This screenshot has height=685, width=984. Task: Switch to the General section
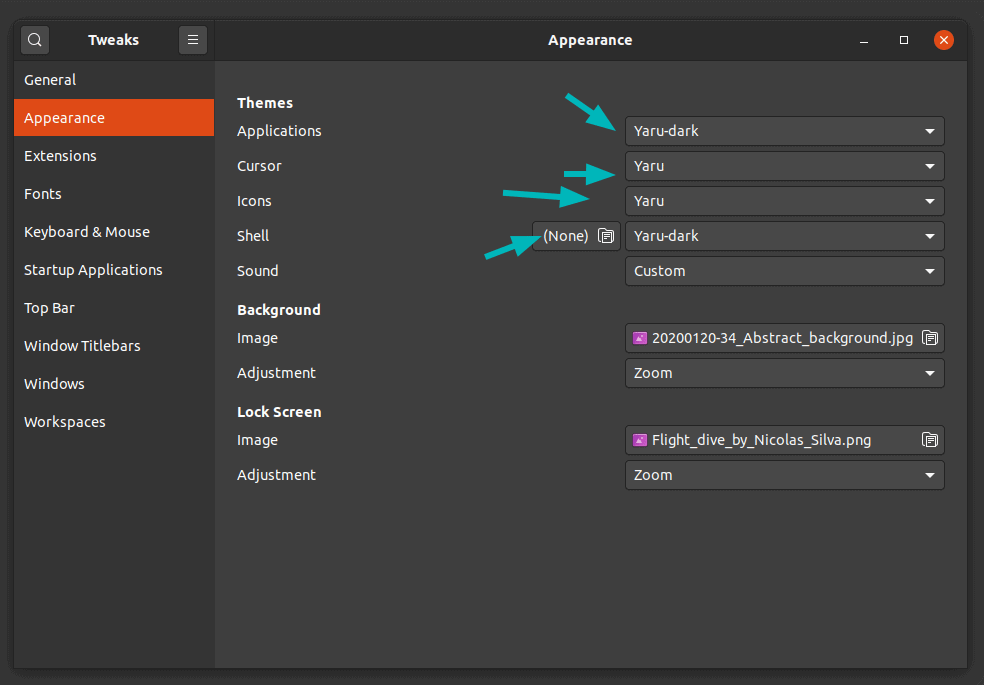click(x=50, y=79)
